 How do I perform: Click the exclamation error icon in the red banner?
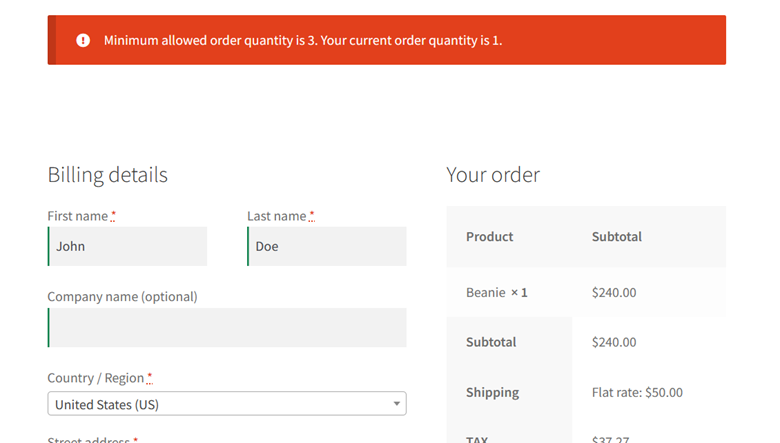[x=83, y=40]
